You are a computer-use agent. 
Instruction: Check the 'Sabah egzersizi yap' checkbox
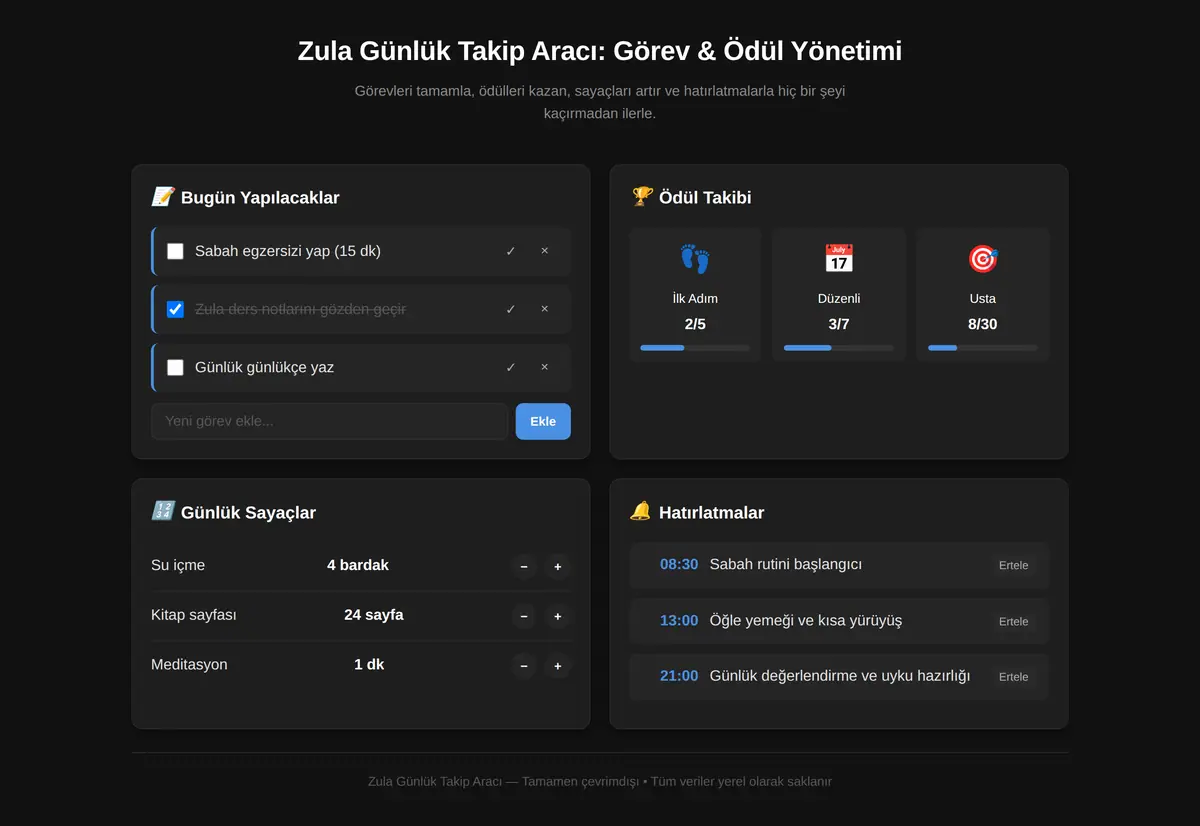click(175, 251)
